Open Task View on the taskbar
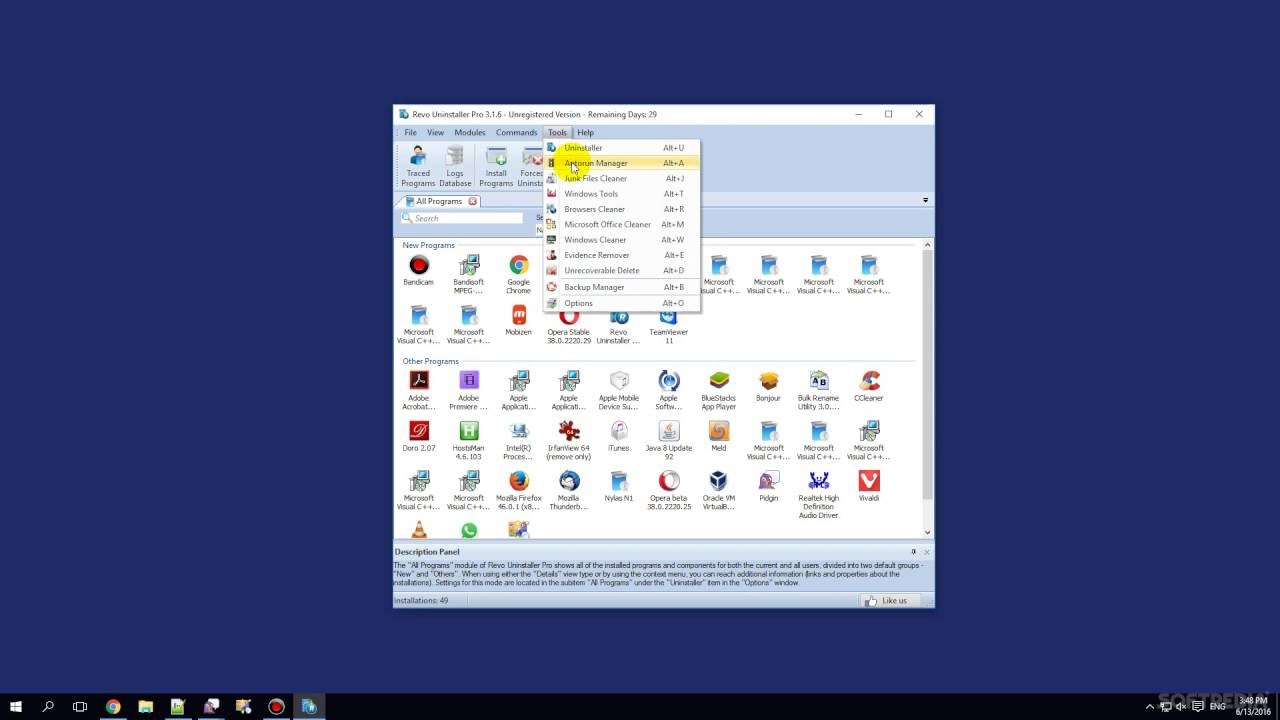Viewport: 1280px width, 720px height. click(80, 706)
